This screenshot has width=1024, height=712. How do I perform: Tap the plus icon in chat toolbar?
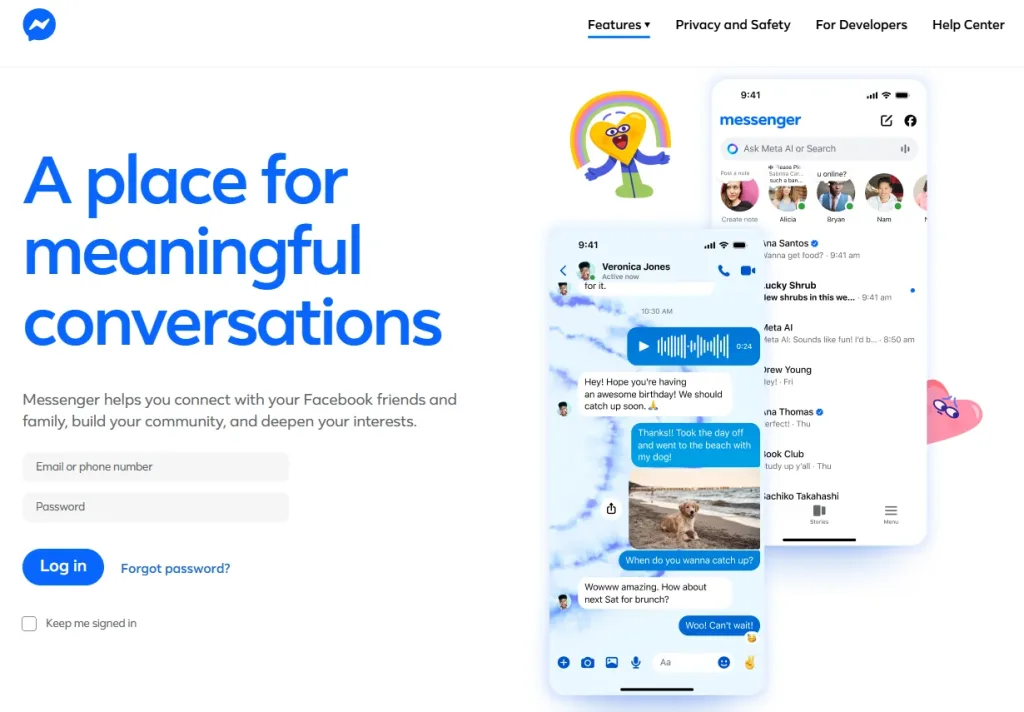[x=564, y=662]
